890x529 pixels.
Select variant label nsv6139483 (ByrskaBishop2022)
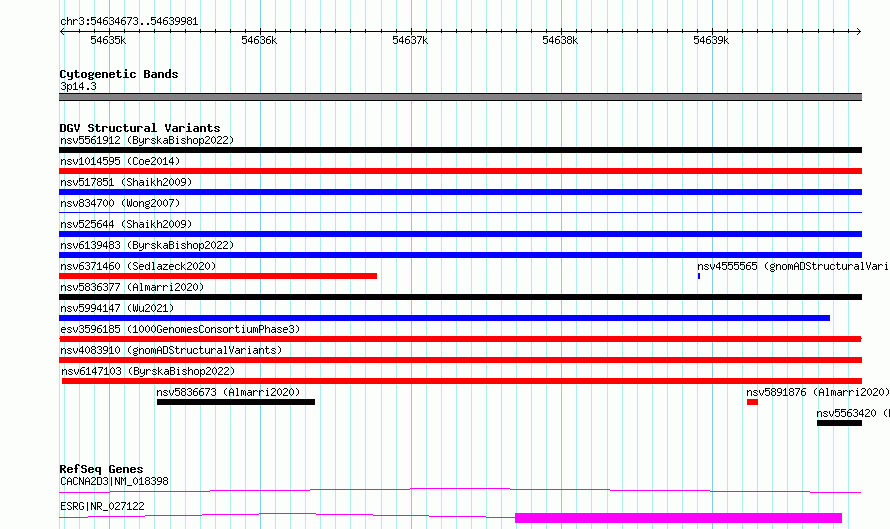click(x=147, y=245)
